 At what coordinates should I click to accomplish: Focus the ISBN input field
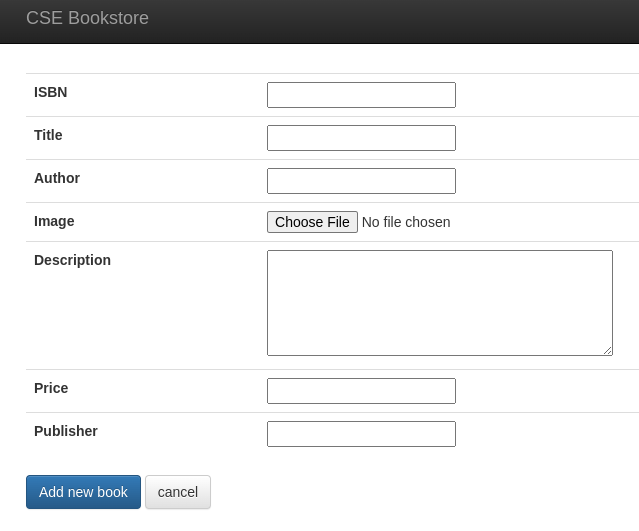click(x=361, y=95)
